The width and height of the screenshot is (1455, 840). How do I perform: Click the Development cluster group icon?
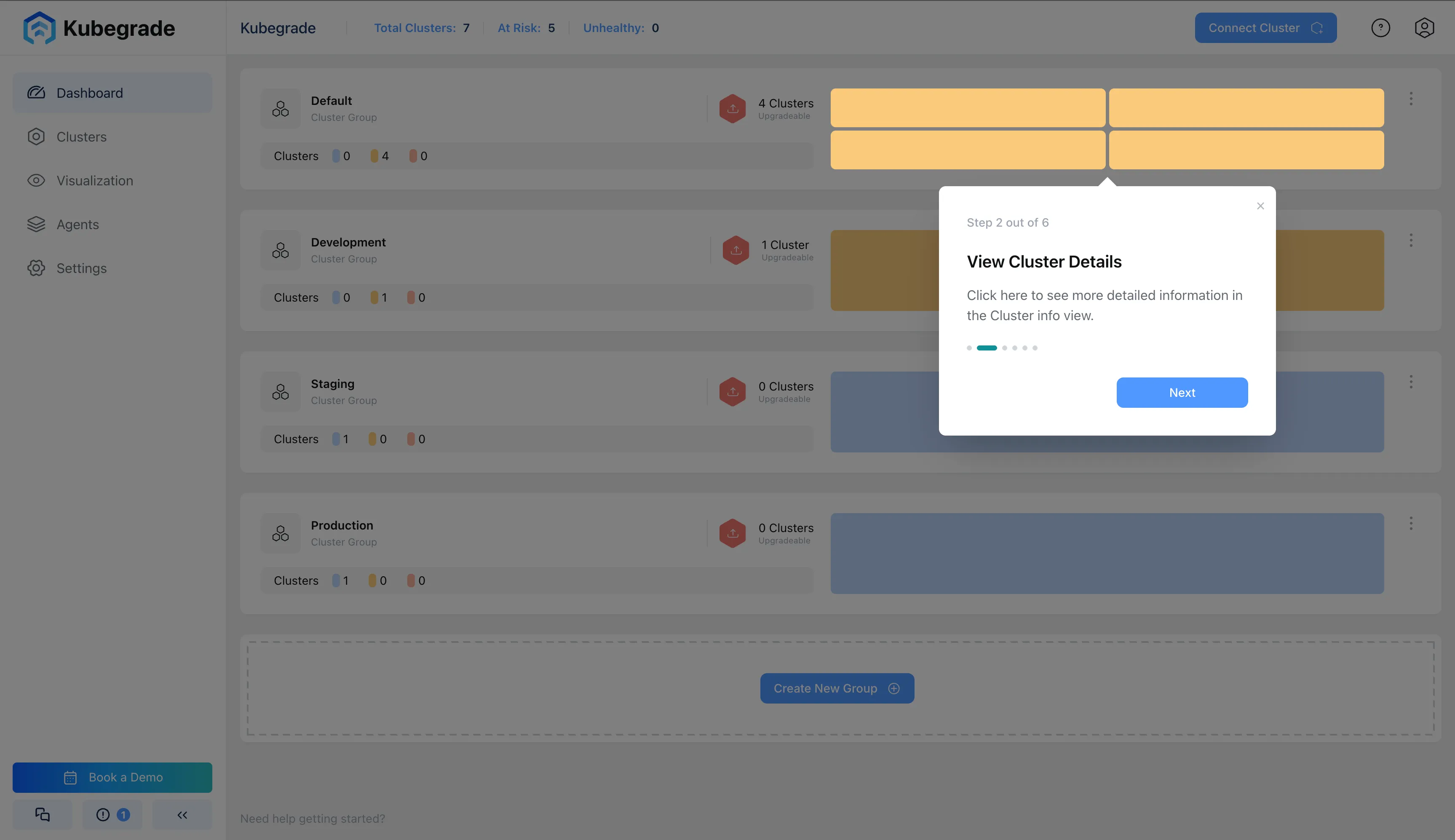pos(281,250)
